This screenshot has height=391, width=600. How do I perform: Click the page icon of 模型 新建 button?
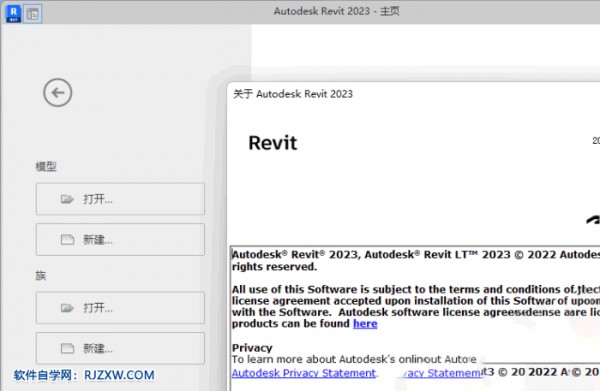pos(67,240)
